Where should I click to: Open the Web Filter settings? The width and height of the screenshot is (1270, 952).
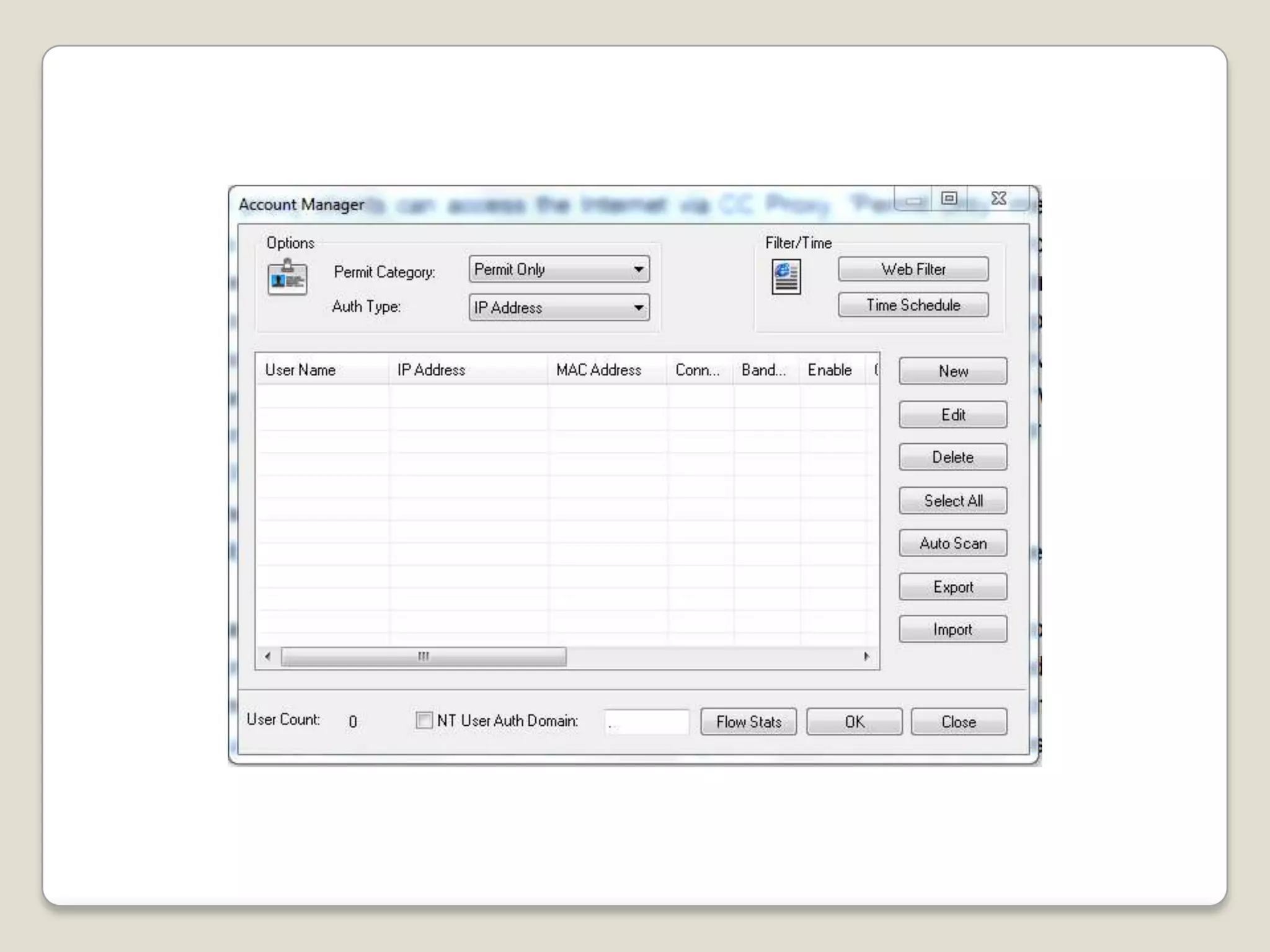[x=913, y=270]
